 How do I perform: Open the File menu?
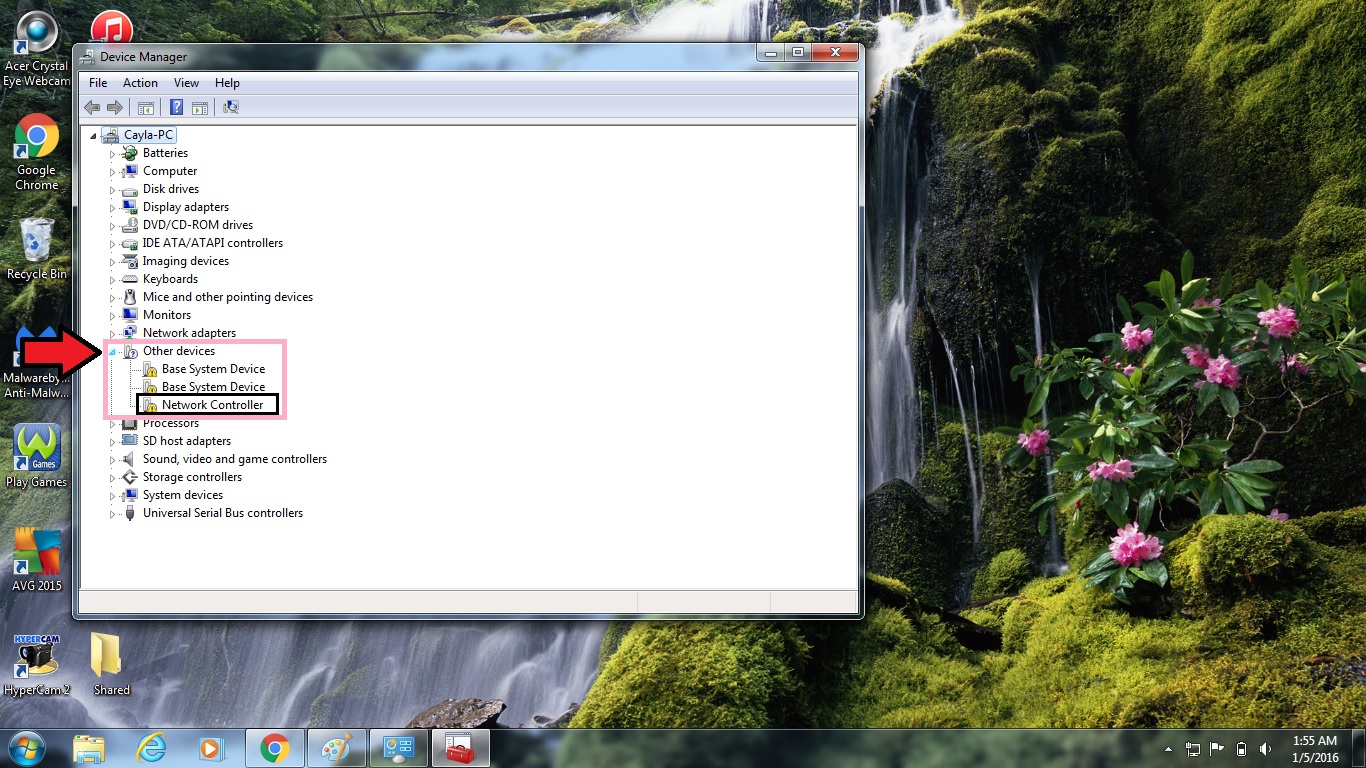pos(98,83)
